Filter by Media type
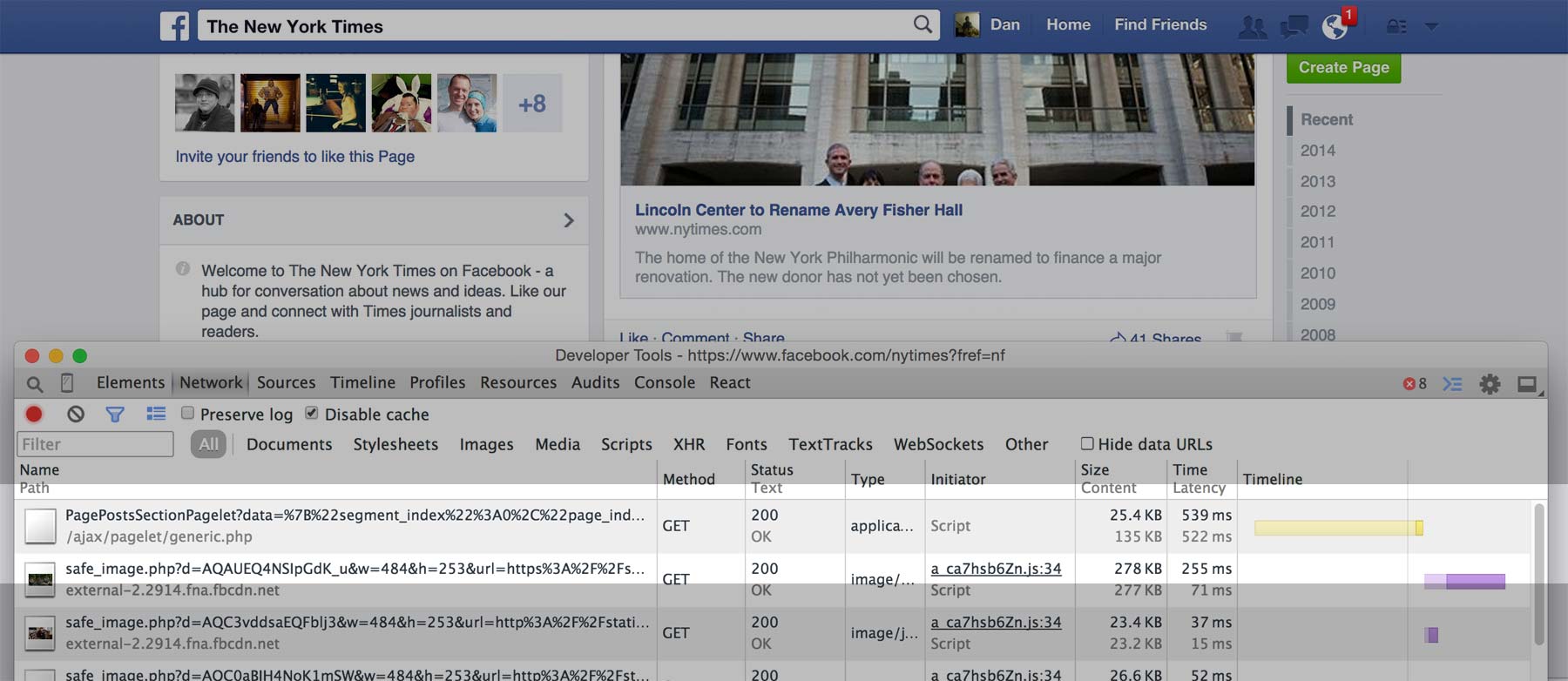This screenshot has height=681, width=1568. coord(558,444)
